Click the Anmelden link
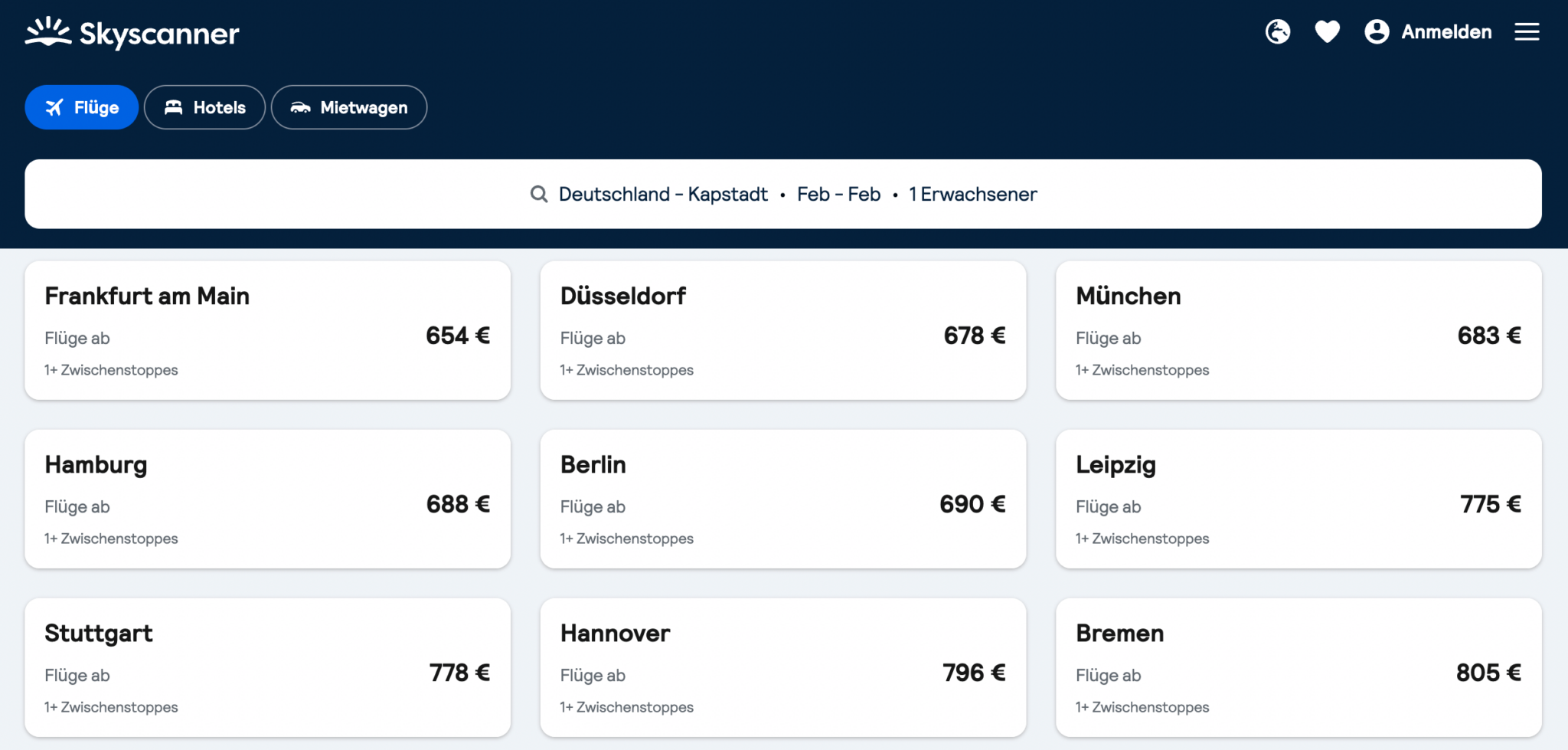This screenshot has height=750, width=1568. pyautogui.click(x=1446, y=32)
